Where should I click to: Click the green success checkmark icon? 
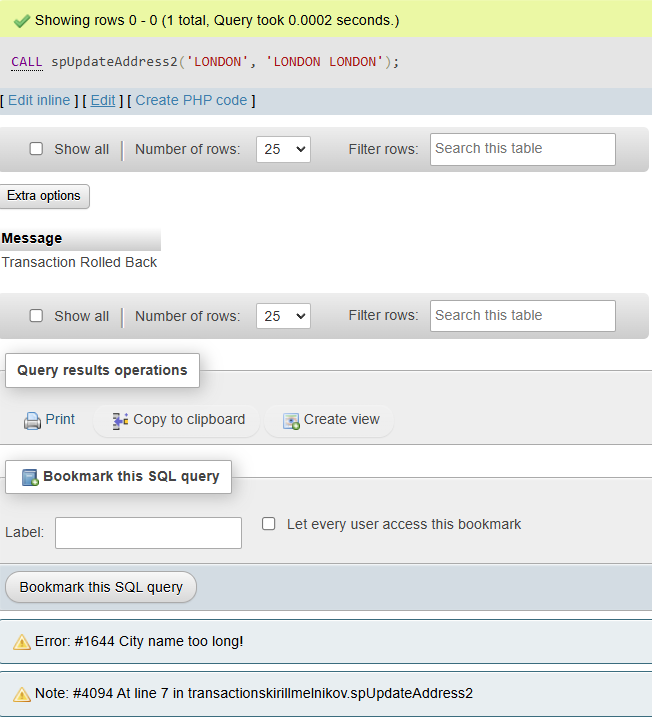click(x=22, y=21)
